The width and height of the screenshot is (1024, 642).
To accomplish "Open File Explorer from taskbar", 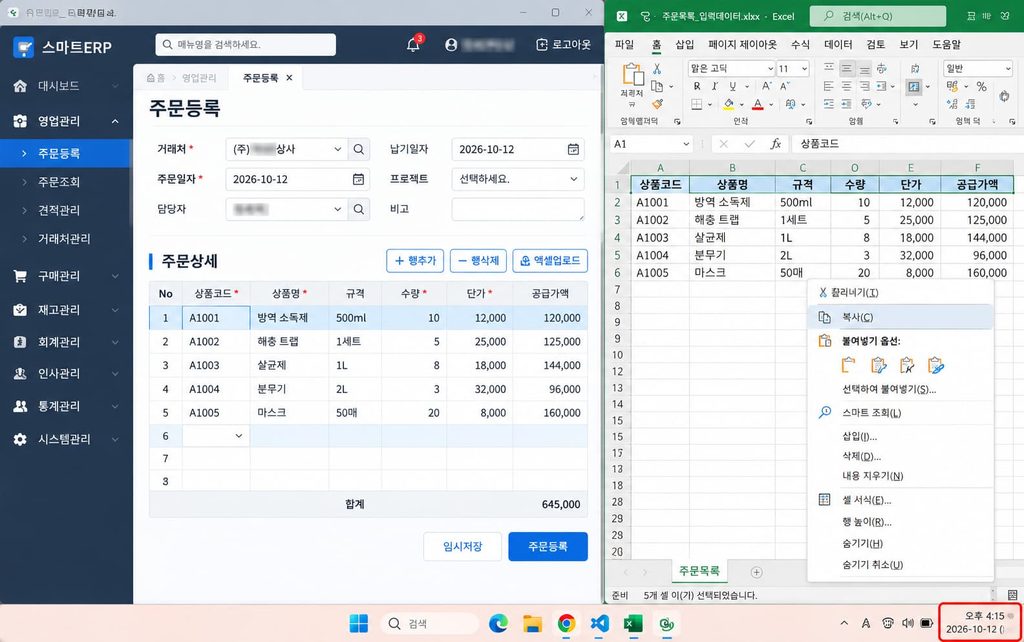I will [532, 624].
